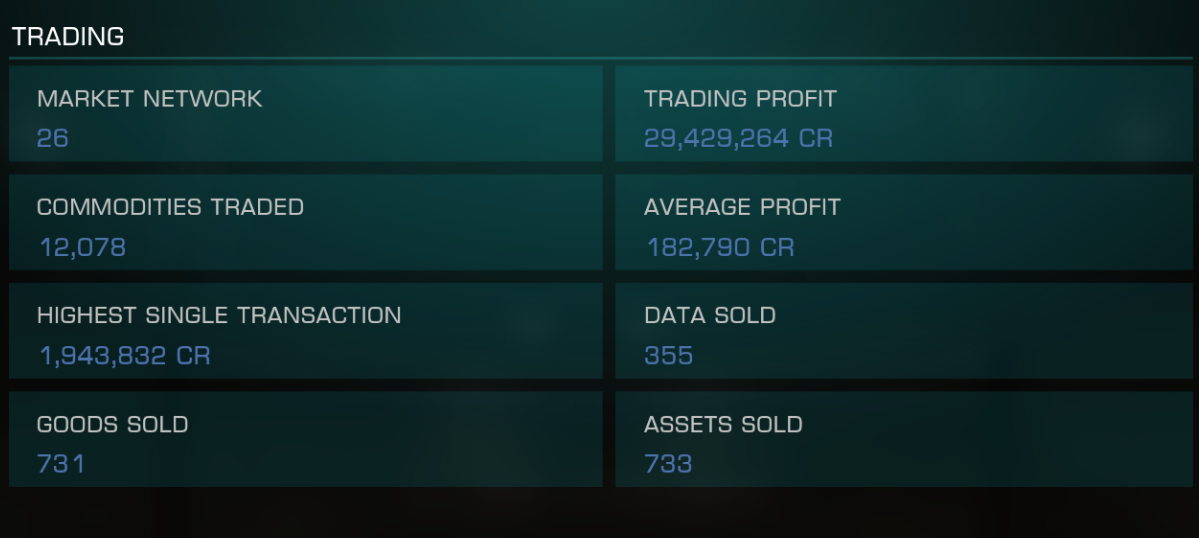1199x538 pixels.
Task: Click the TRADING section header
Action: 67,36
